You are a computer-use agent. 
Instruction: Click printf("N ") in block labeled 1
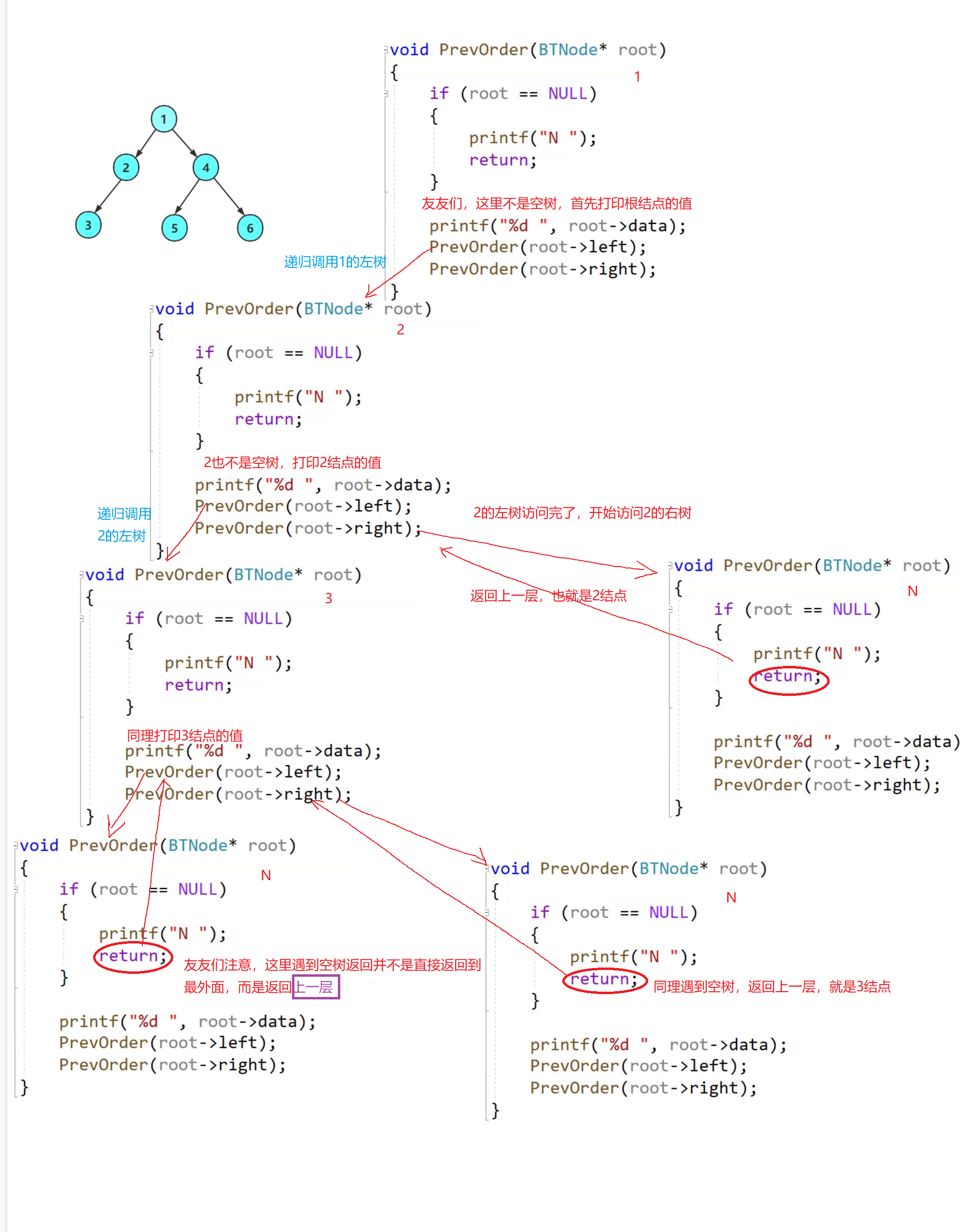(x=532, y=138)
